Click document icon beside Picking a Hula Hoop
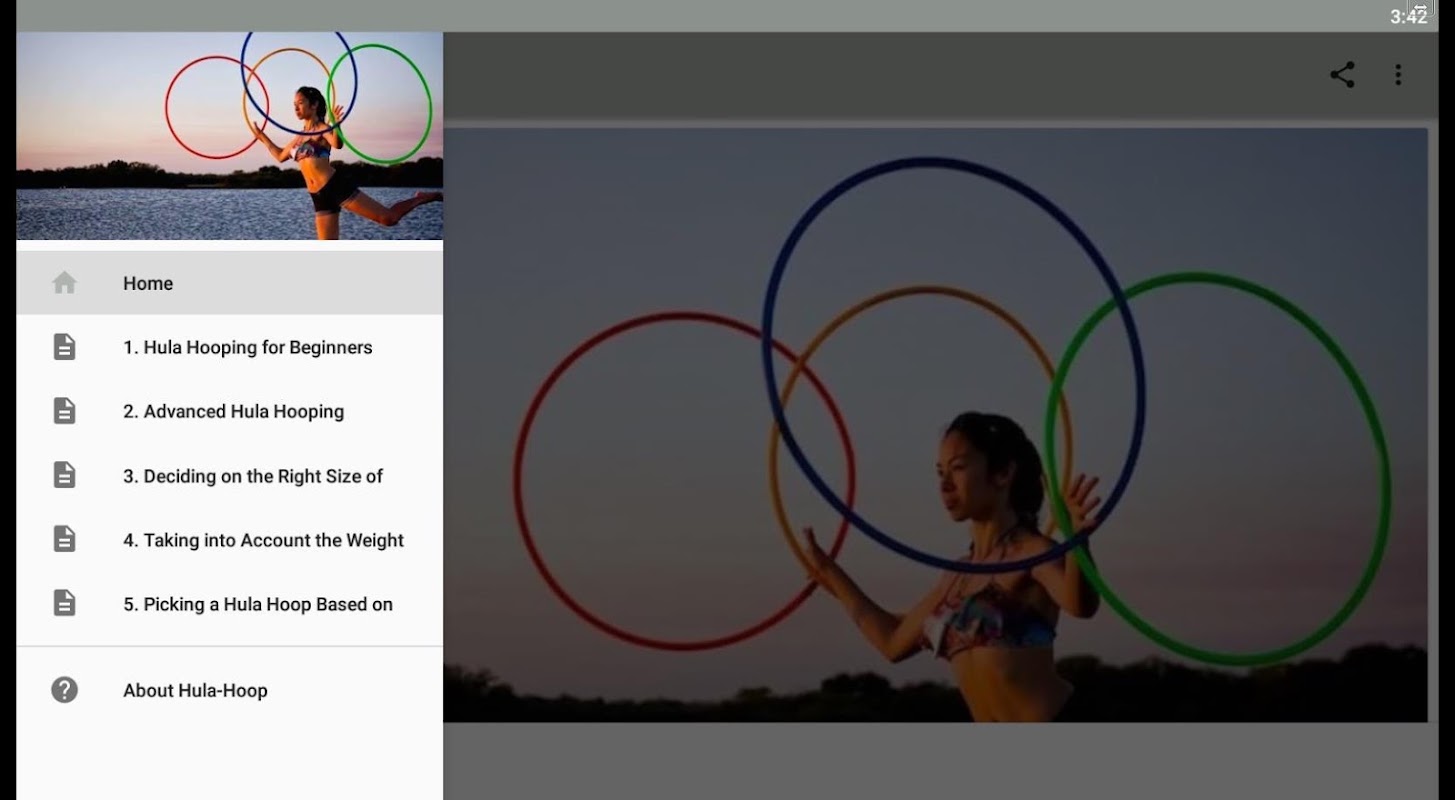The width and height of the screenshot is (1455, 800). (x=64, y=603)
